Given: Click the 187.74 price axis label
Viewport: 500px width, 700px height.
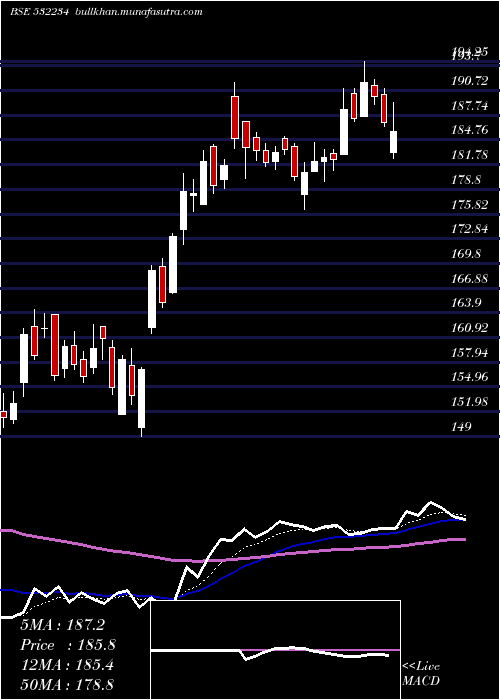Looking at the screenshot, I should [x=470, y=106].
